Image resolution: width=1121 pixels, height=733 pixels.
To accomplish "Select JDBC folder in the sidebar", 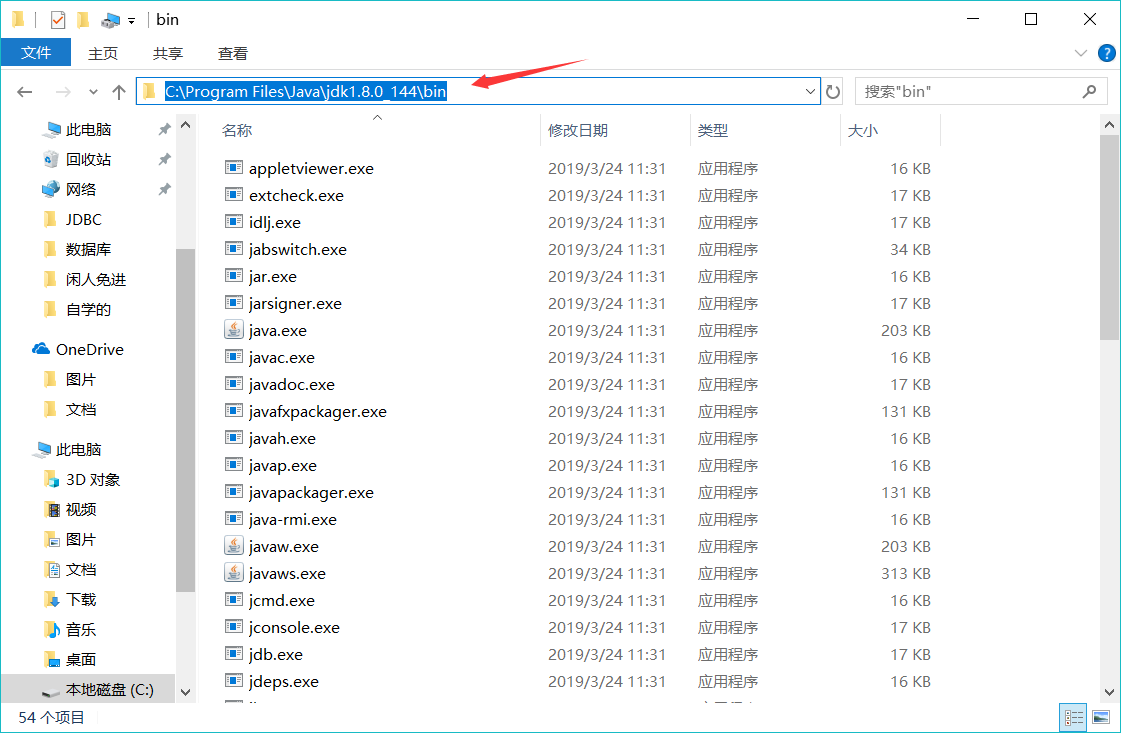I will coord(84,220).
